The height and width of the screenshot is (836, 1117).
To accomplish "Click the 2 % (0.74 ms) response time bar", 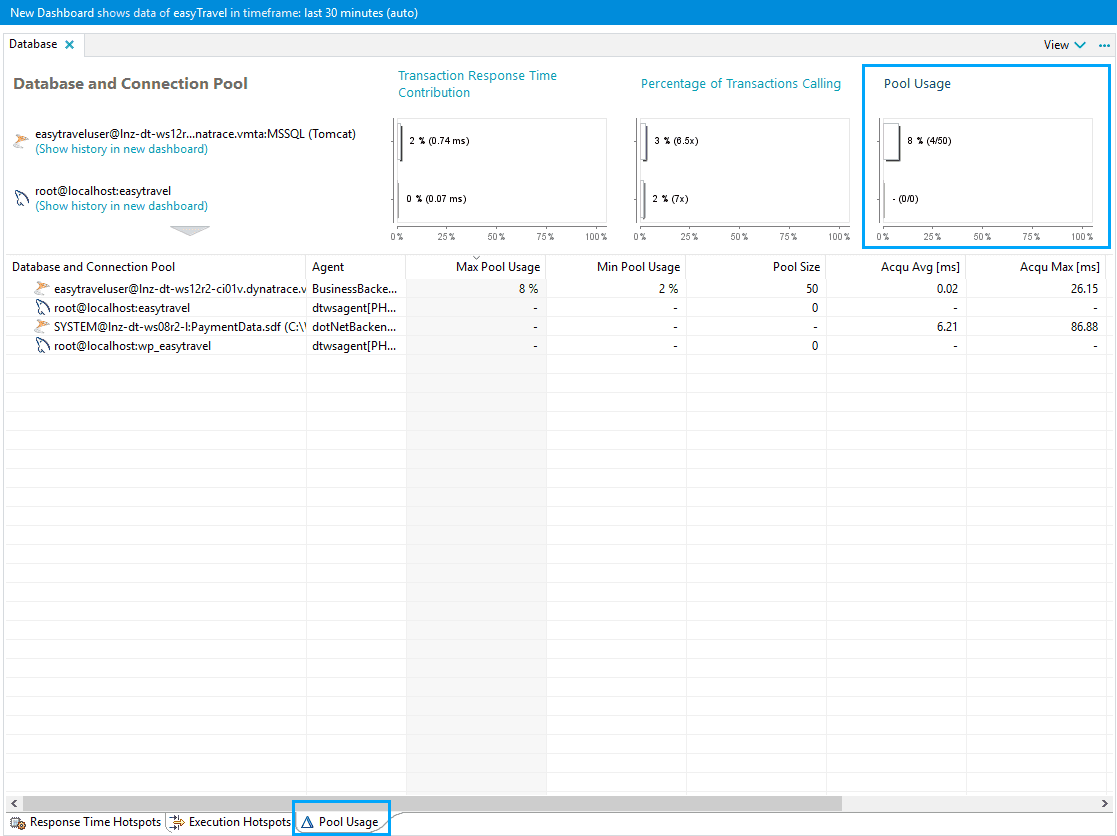I will (400, 141).
